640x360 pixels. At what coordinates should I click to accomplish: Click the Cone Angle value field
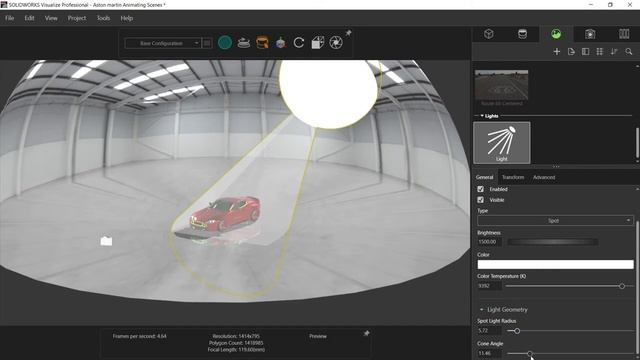(489, 353)
